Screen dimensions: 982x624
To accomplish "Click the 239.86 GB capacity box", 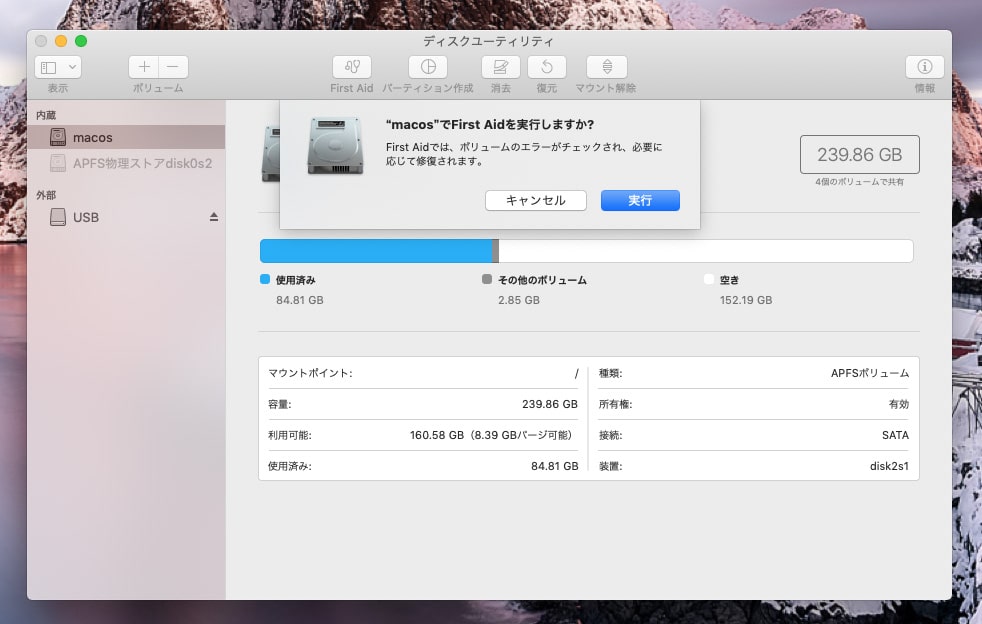I will tap(859, 155).
